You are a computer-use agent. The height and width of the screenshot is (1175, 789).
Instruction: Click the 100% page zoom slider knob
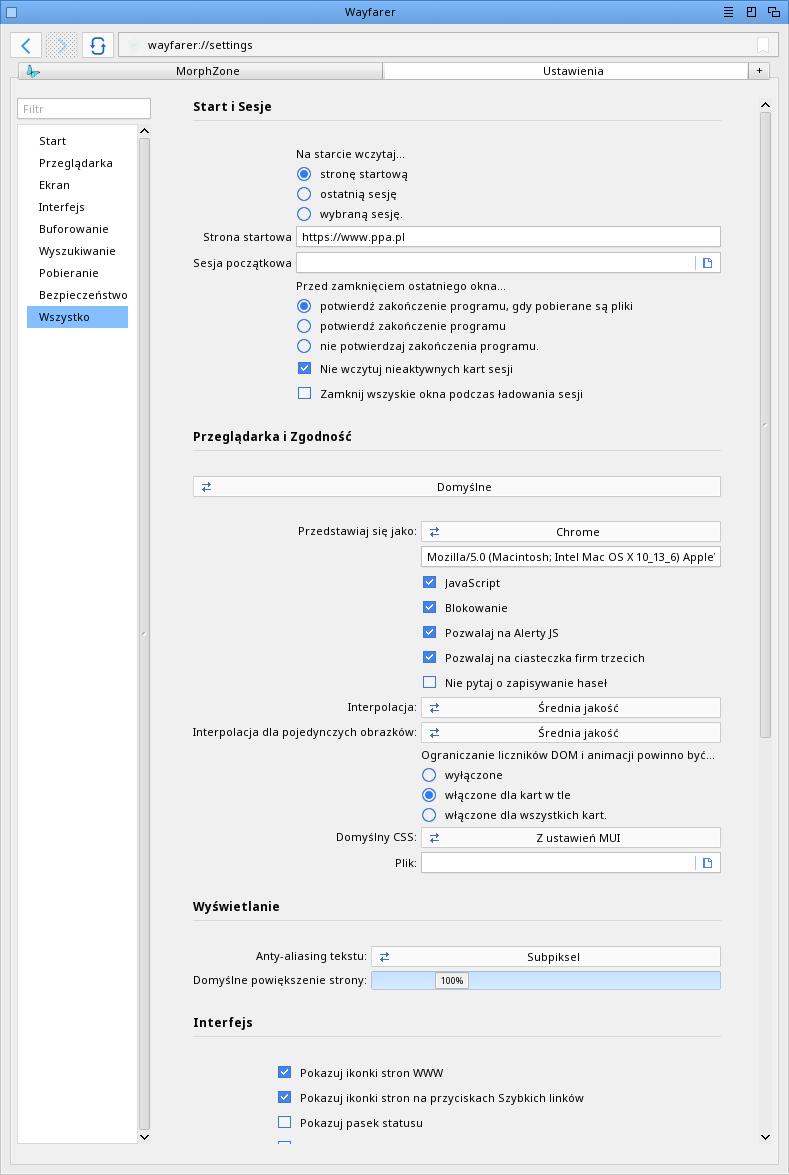[x=452, y=980]
